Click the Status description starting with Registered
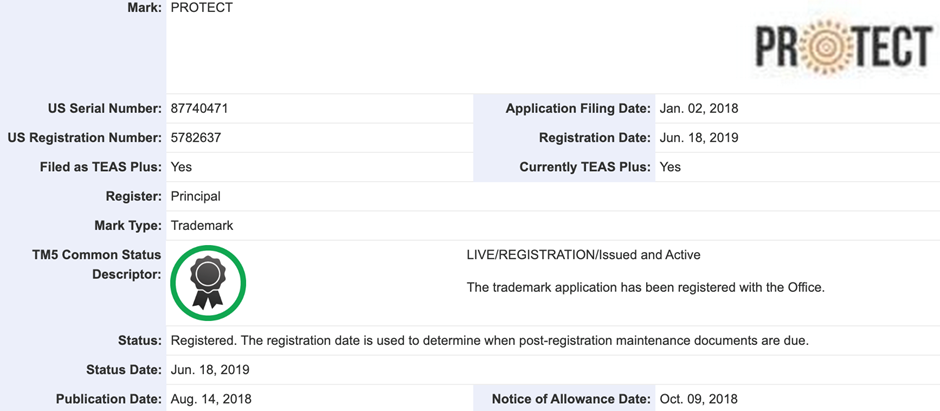This screenshot has width=940, height=411. [x=490, y=341]
